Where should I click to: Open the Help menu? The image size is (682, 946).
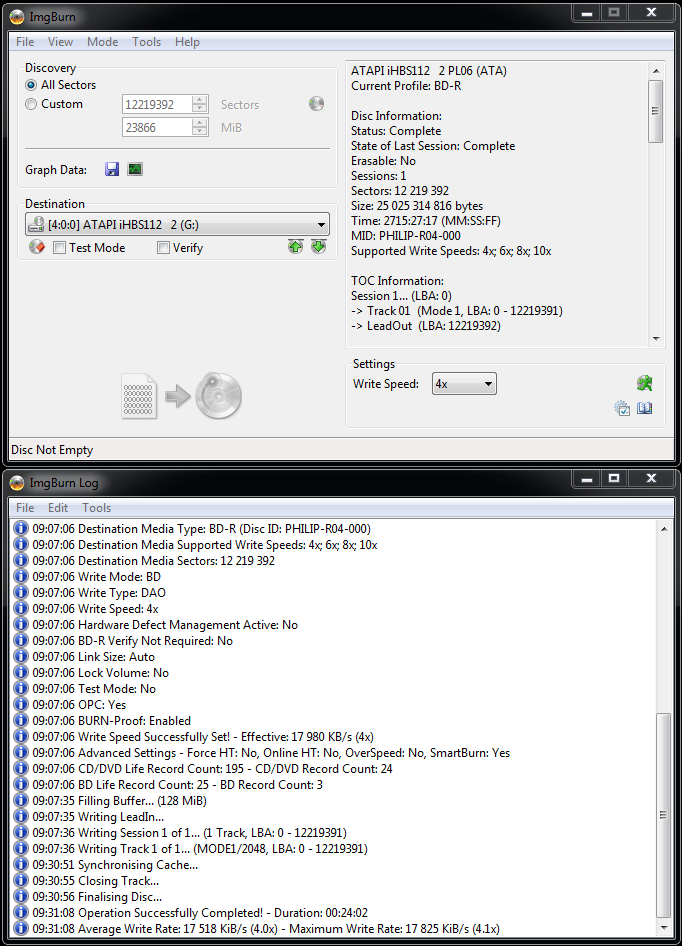(x=187, y=42)
